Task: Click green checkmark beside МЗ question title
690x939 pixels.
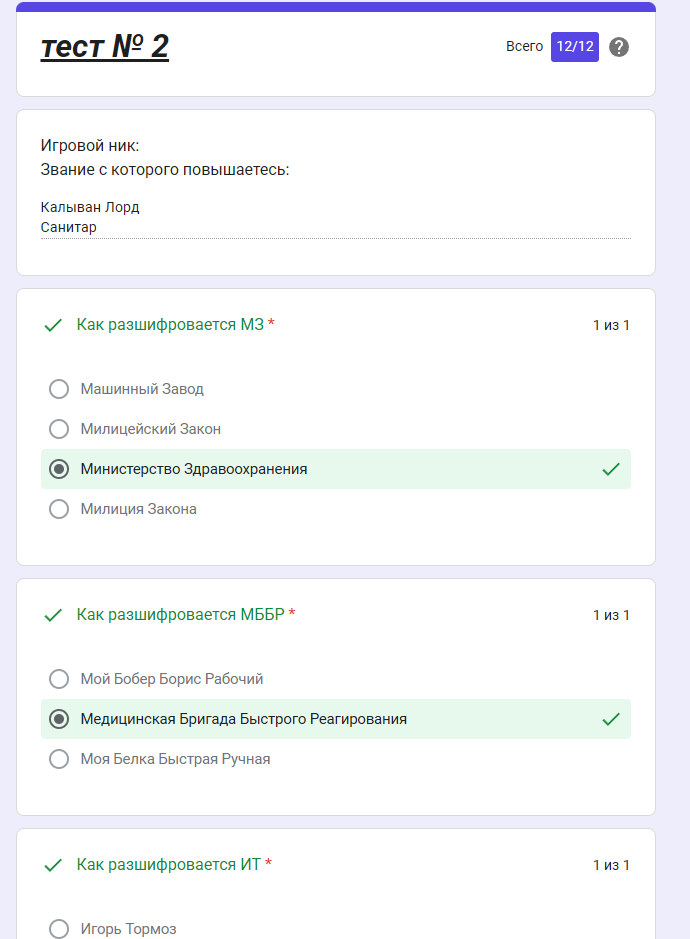Action: pos(53,325)
